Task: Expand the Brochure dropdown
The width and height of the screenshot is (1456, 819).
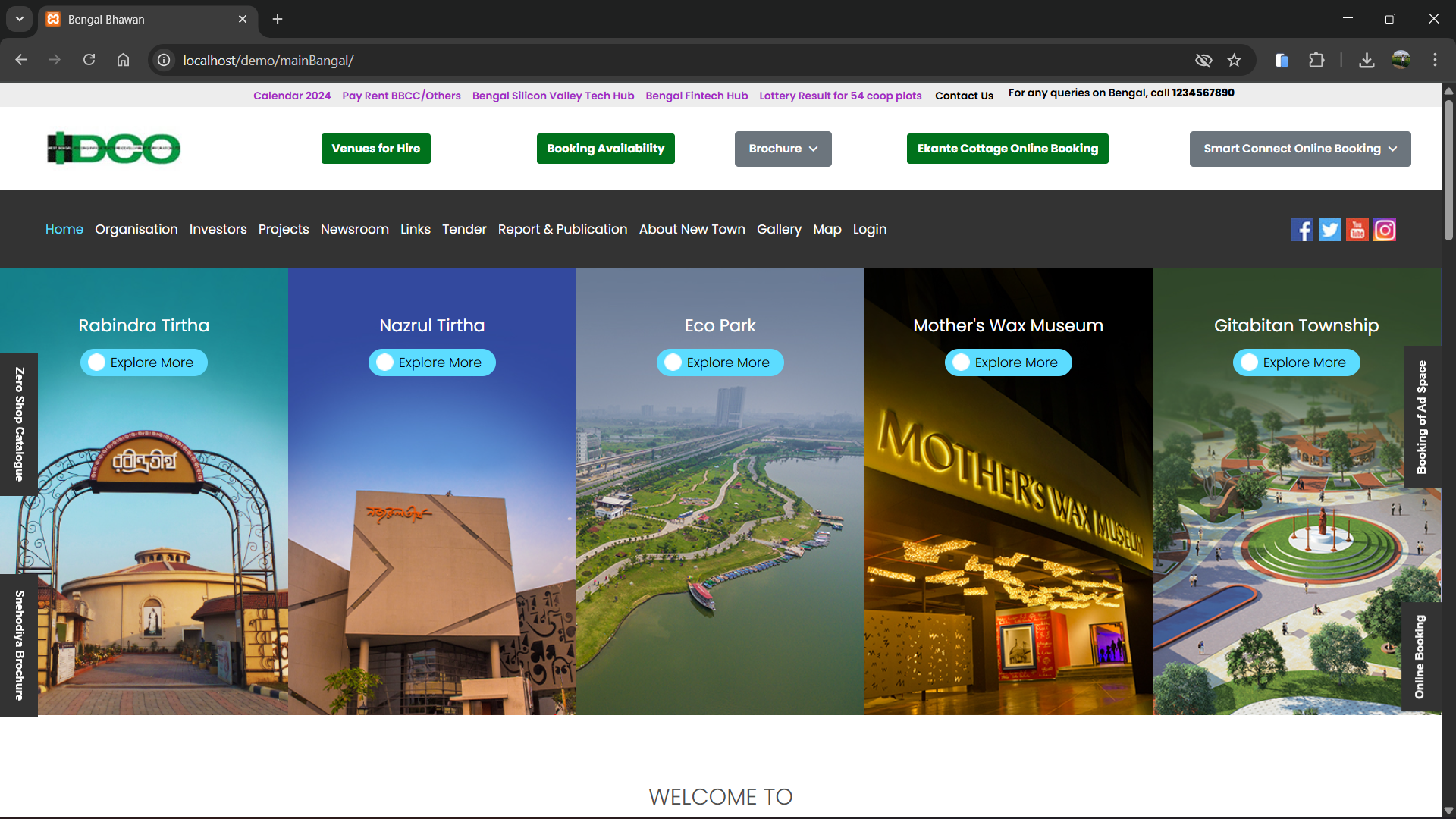Action: coord(783,149)
